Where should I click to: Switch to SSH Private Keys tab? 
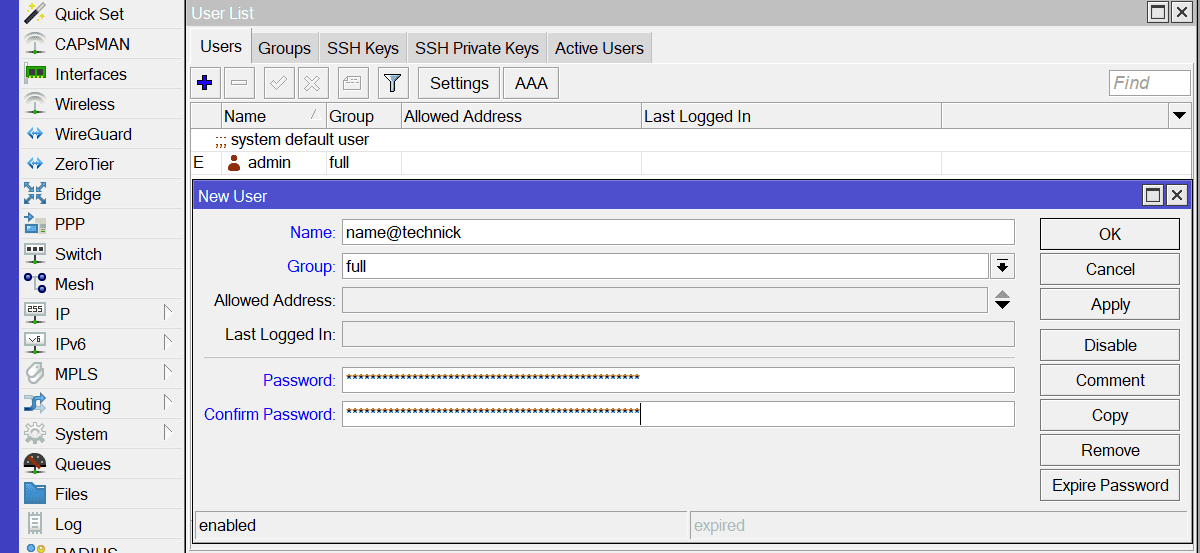(x=477, y=48)
